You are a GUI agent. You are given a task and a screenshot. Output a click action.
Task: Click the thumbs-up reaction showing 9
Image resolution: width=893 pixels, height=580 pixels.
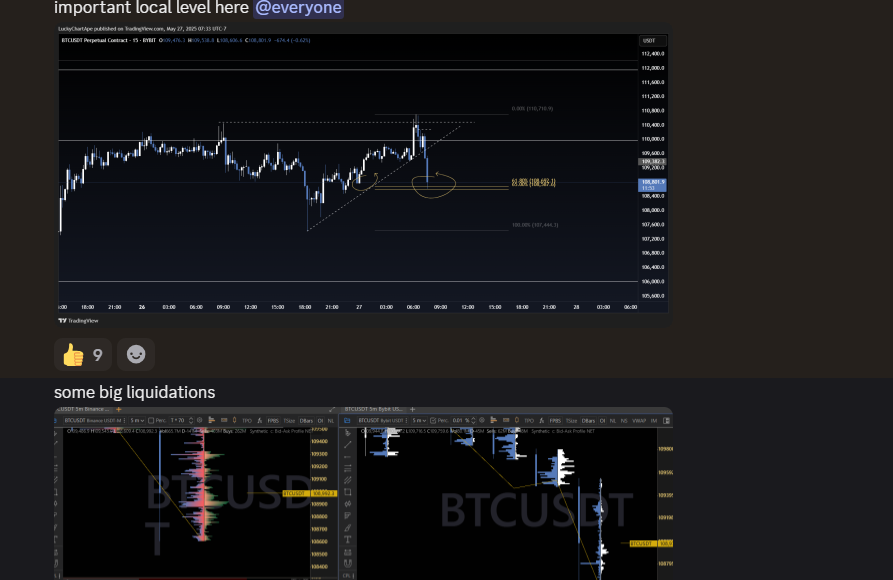tap(82, 354)
